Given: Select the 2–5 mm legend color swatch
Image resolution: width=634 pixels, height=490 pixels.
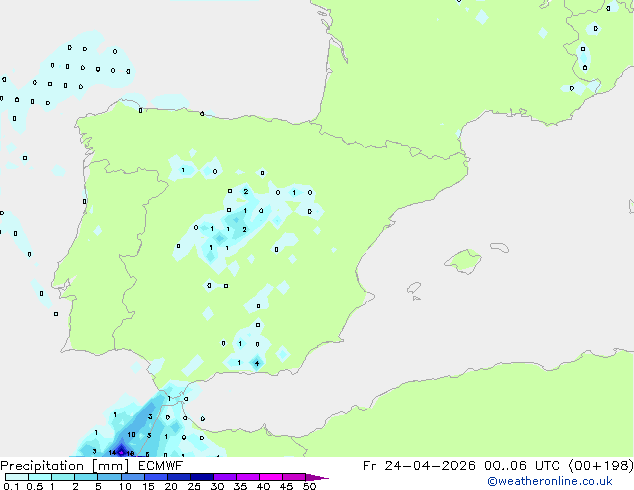Looking at the screenshot, I should click(86, 477).
